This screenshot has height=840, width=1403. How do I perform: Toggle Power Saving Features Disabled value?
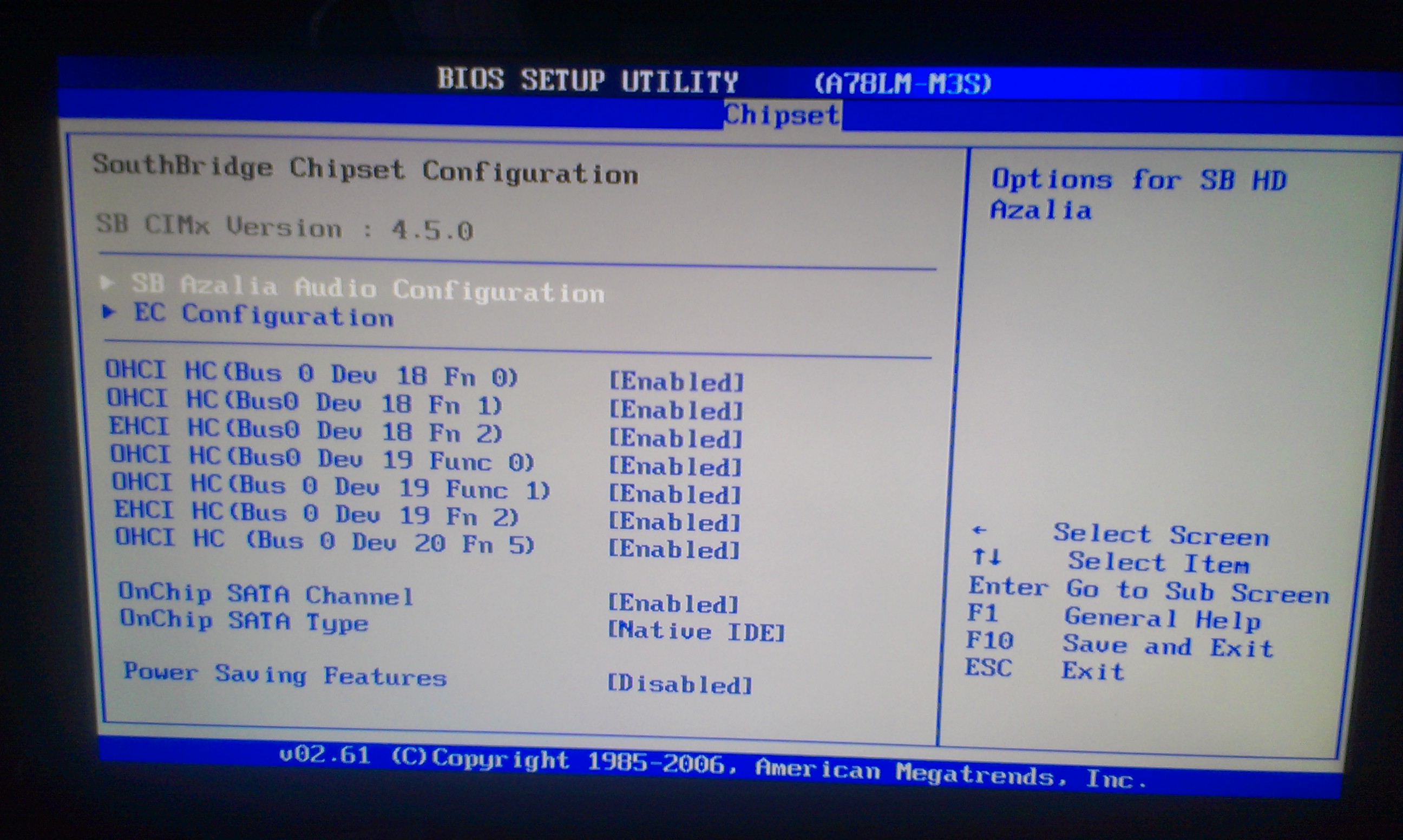click(x=679, y=685)
